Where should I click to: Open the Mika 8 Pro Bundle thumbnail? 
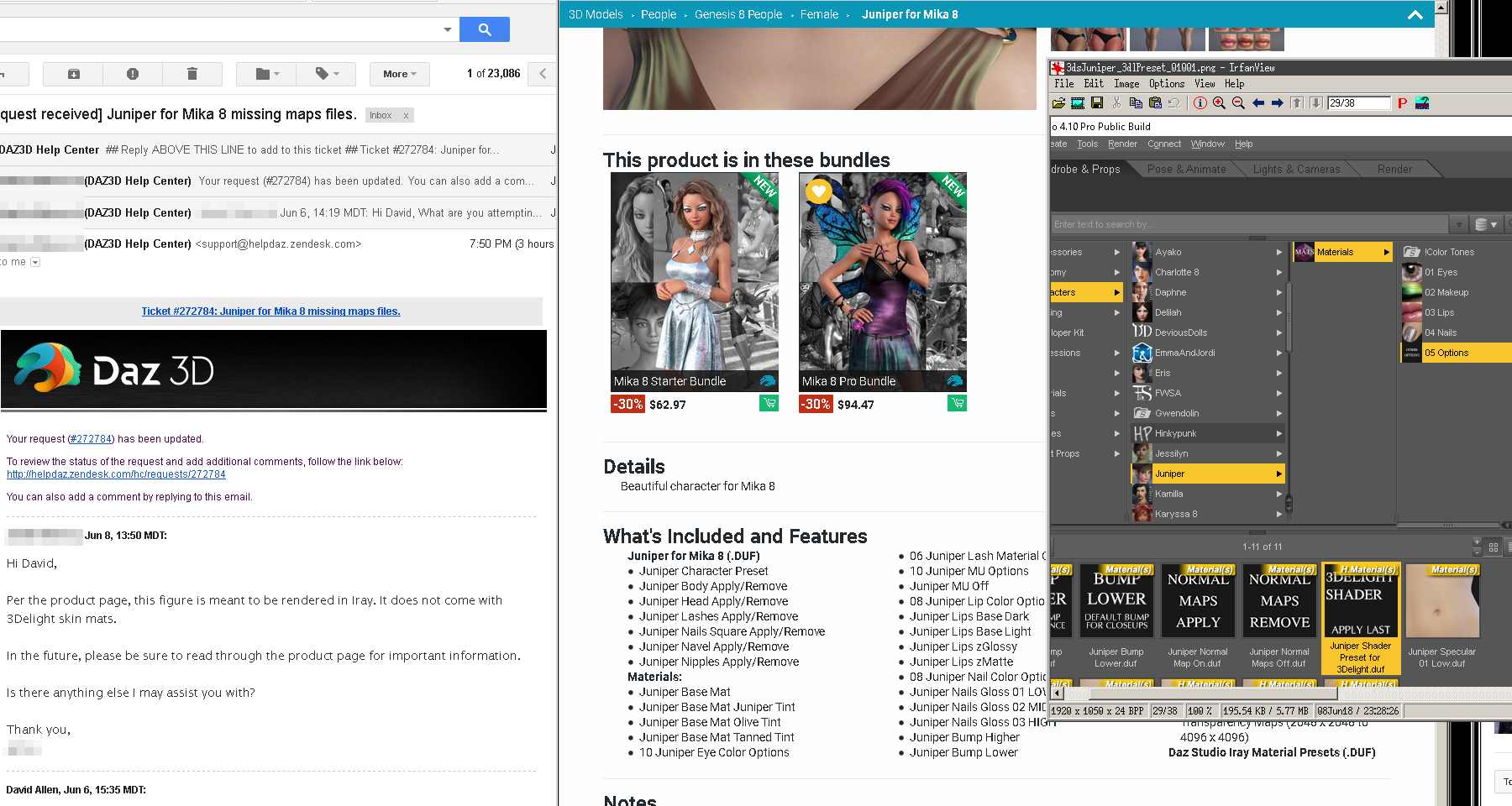click(x=883, y=281)
